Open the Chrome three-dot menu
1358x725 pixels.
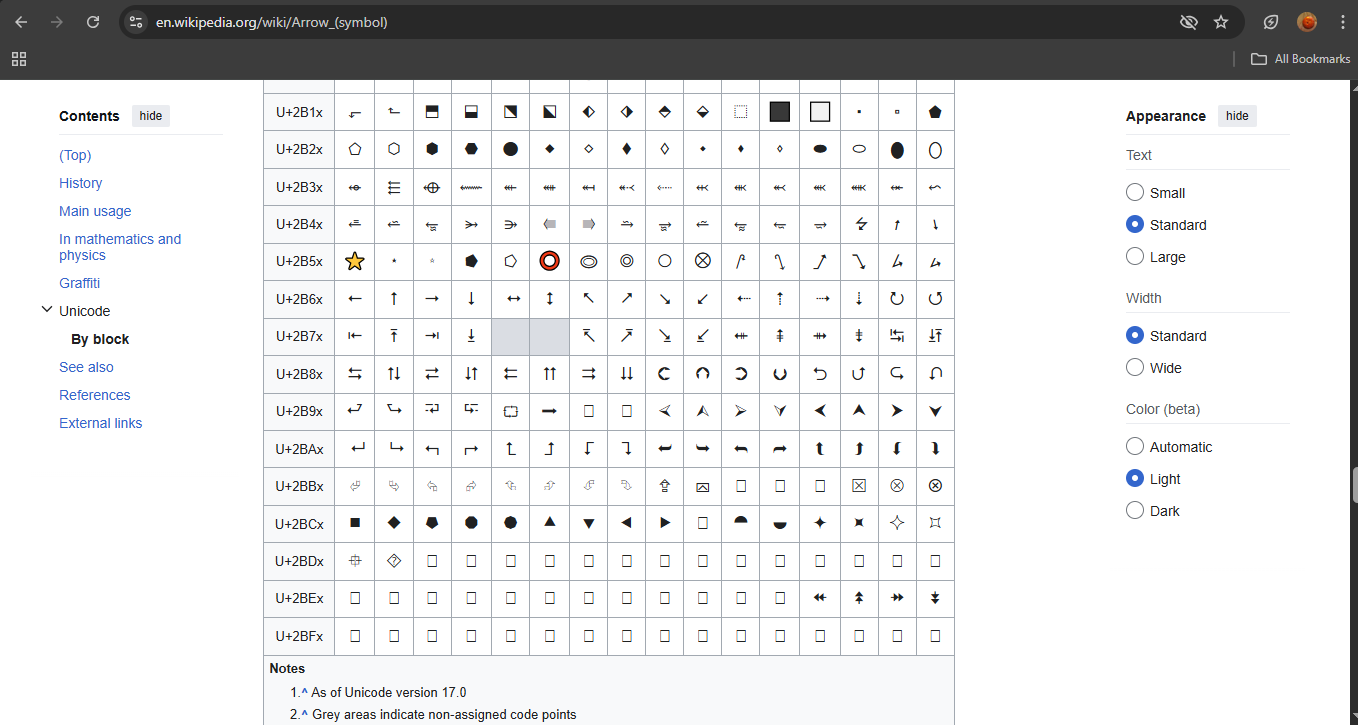point(1342,22)
